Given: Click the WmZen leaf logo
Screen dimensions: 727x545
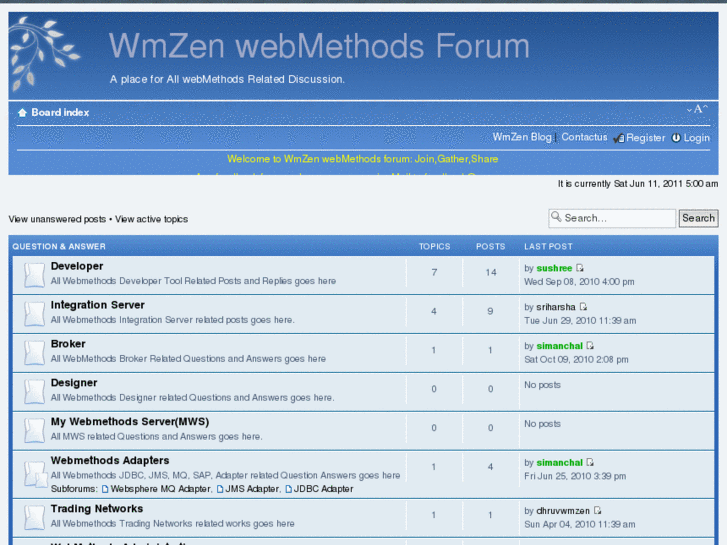Looking at the screenshot, I should click(44, 53).
